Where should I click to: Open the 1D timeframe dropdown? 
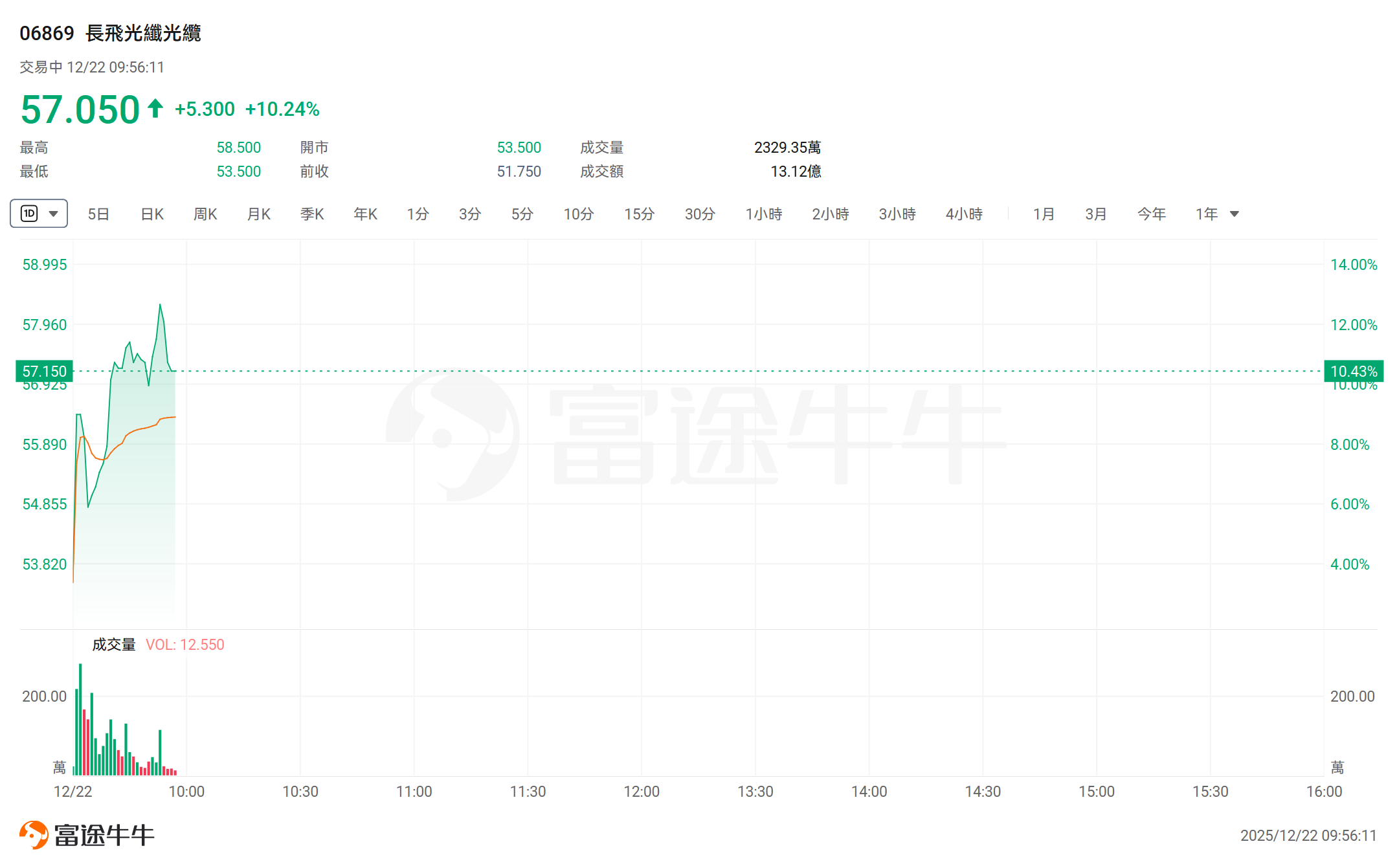(x=39, y=214)
